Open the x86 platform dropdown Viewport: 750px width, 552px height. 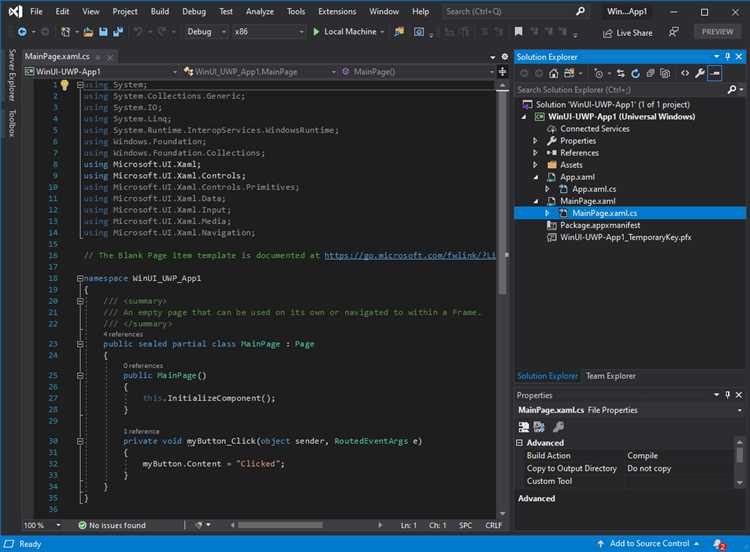point(269,32)
